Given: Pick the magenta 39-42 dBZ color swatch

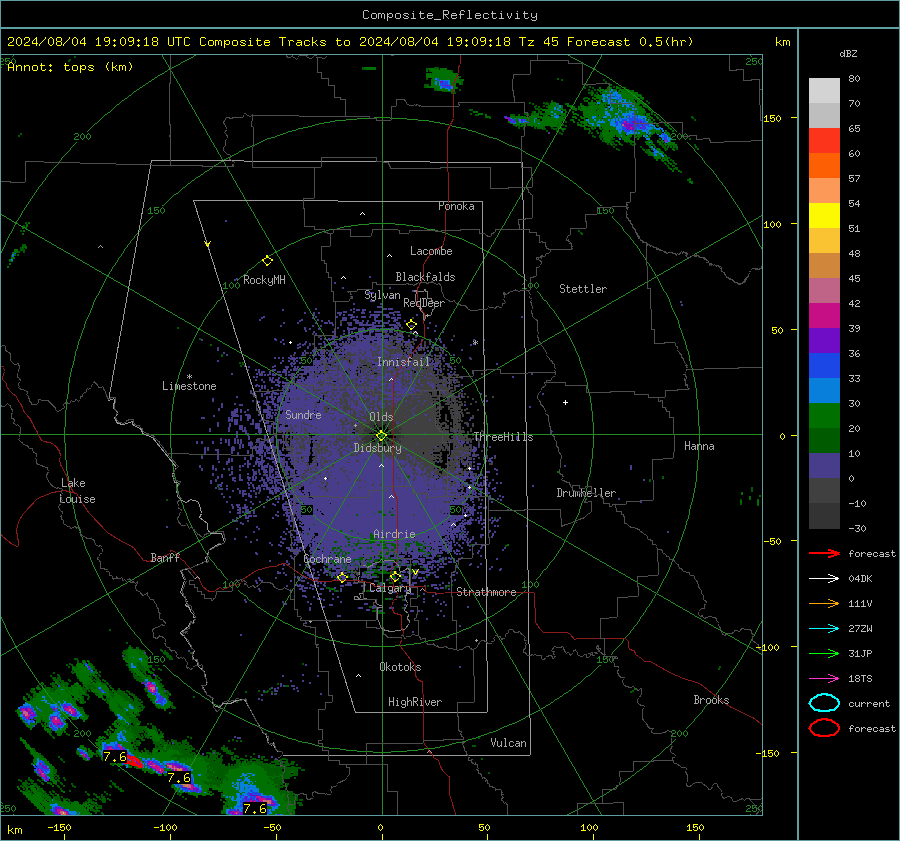Looking at the screenshot, I should tap(824, 316).
